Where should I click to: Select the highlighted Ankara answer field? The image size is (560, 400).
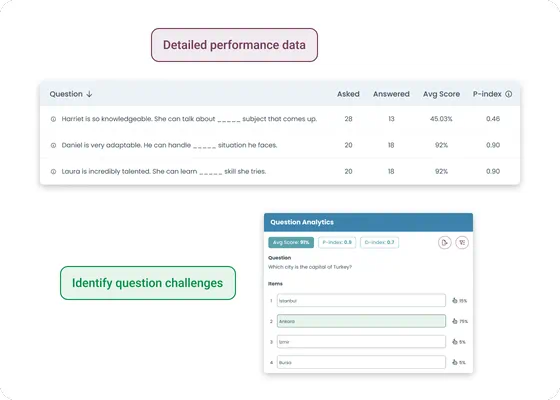(x=361, y=321)
